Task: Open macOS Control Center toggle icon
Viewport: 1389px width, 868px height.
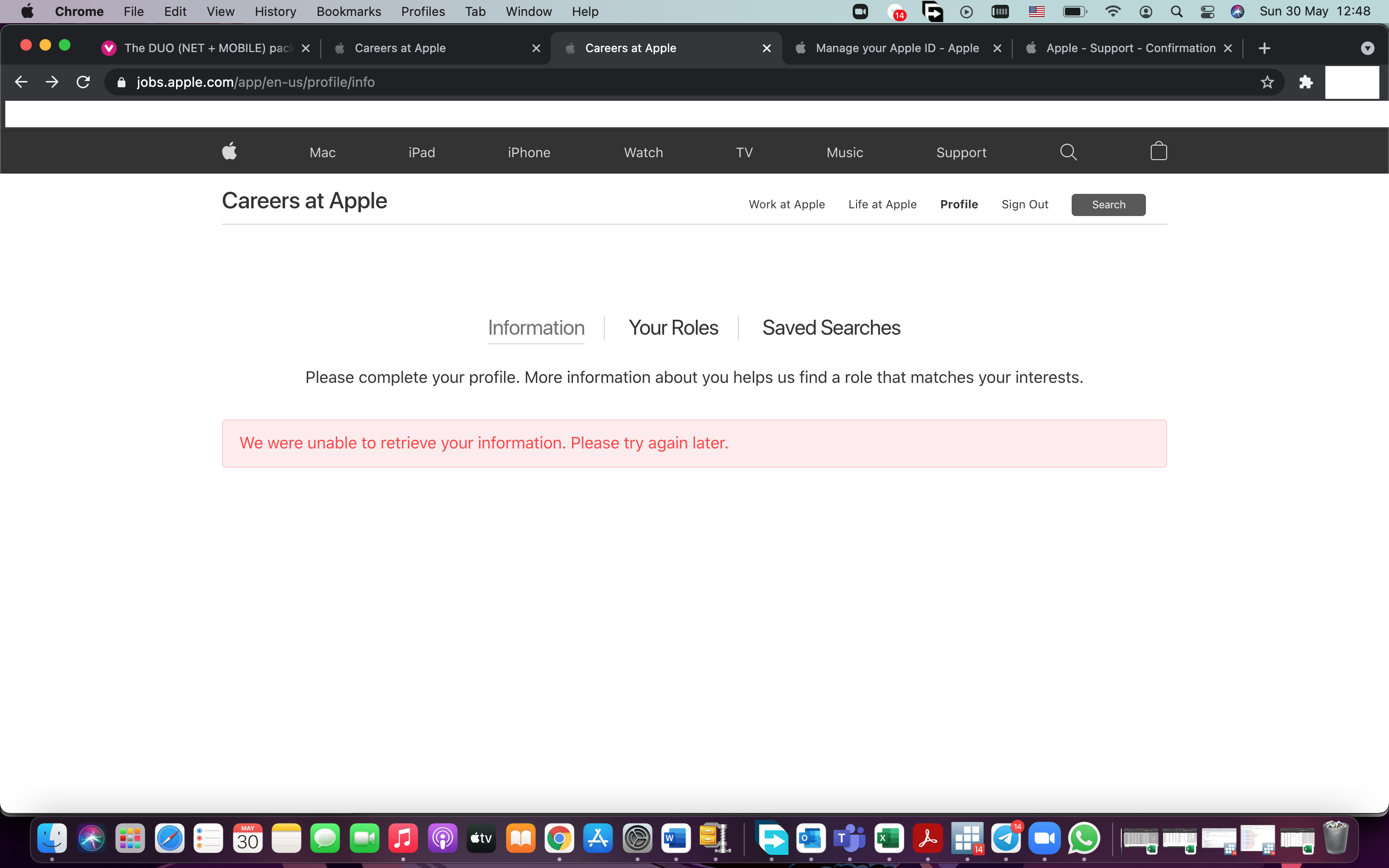Action: 1207,12
